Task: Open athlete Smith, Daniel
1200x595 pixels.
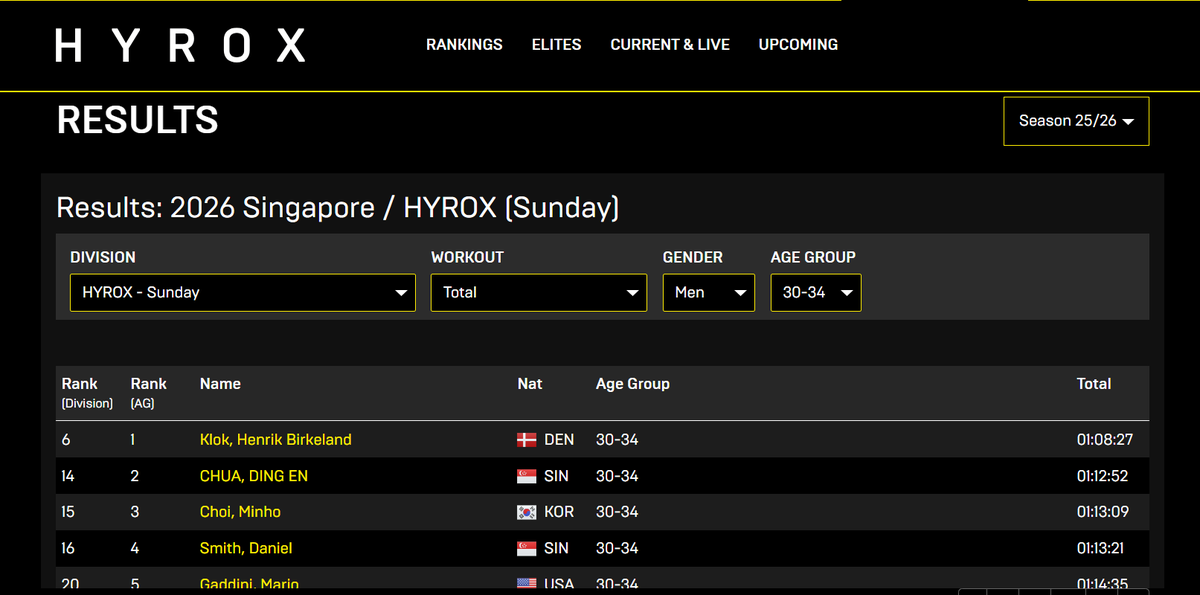Action: click(246, 548)
